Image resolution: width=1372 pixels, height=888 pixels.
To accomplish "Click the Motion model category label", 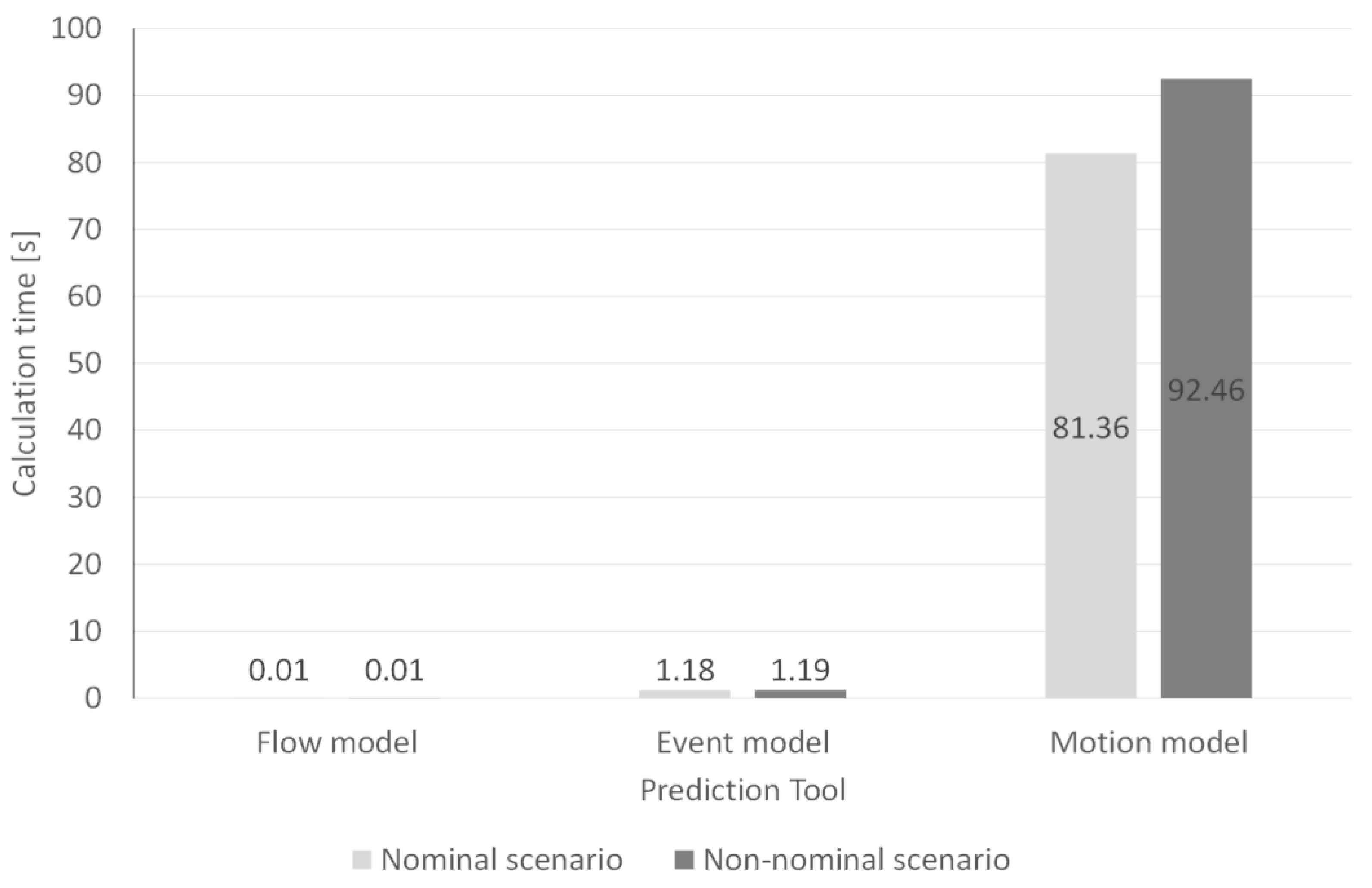I will 1149,743.
